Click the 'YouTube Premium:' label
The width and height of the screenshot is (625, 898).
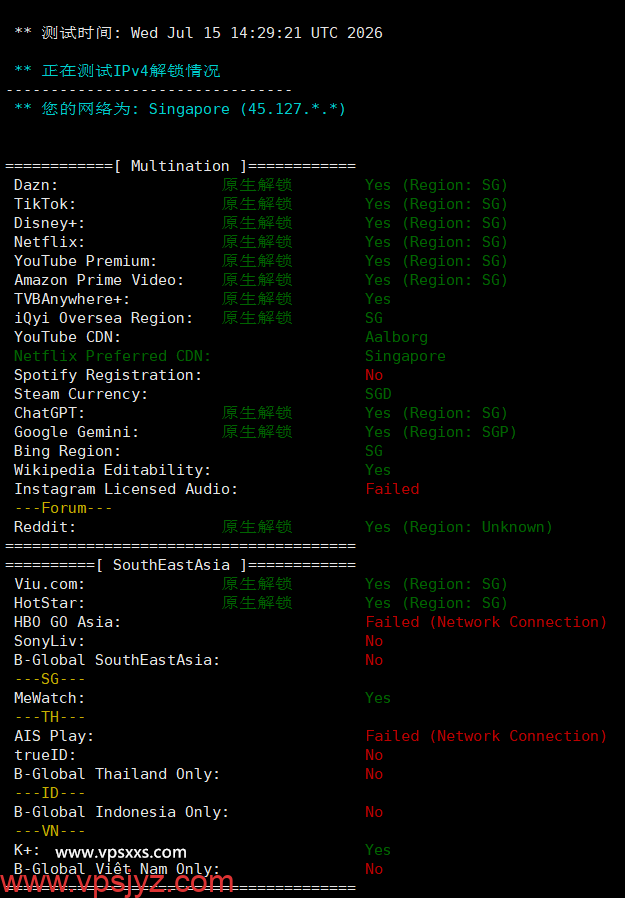pos(85,261)
